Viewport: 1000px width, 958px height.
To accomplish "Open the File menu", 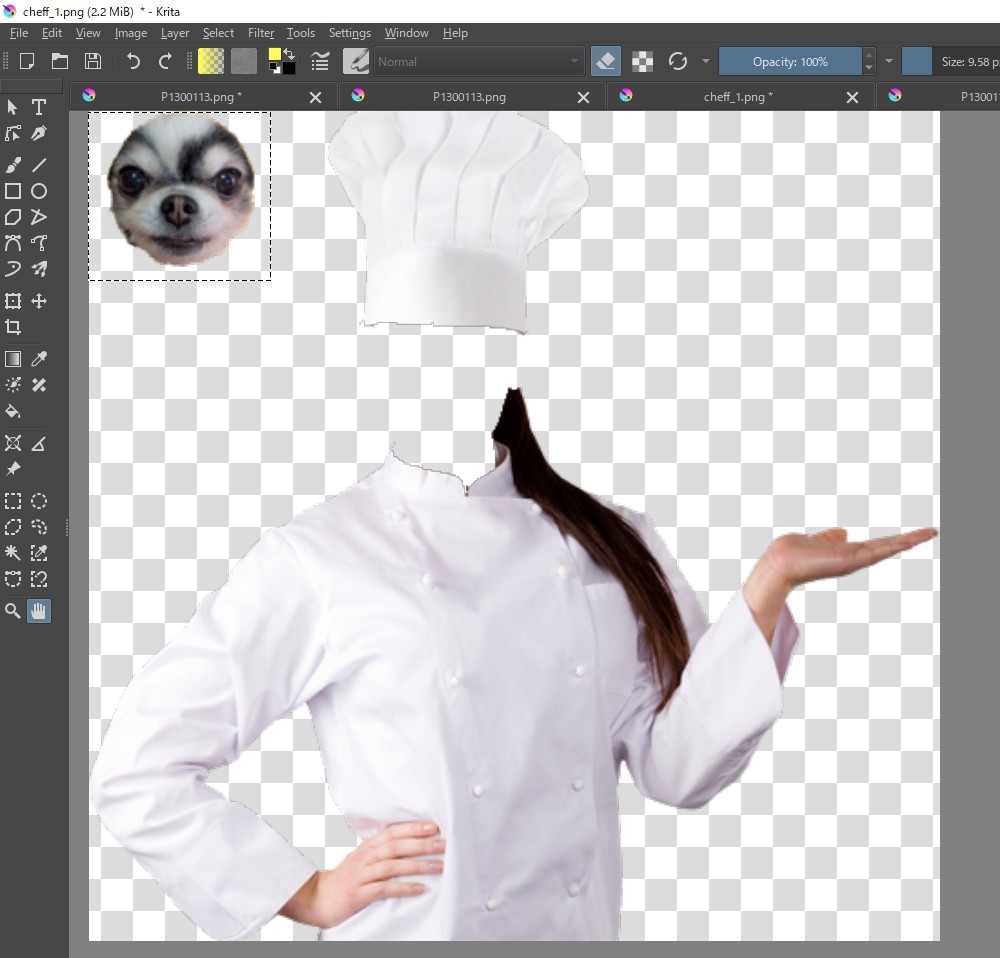I will coord(19,33).
